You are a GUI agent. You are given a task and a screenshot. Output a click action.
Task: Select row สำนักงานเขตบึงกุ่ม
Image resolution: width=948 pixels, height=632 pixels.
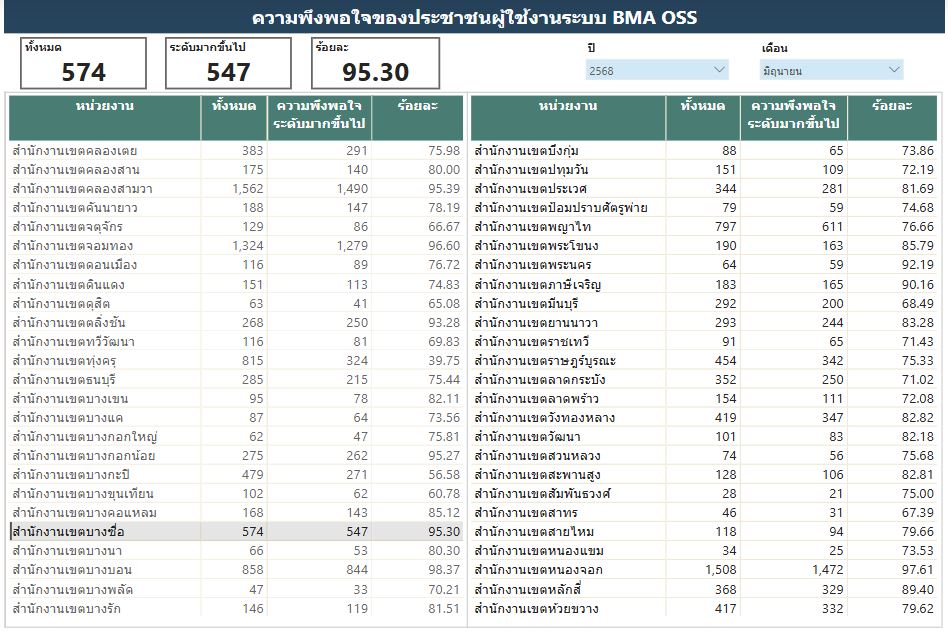coord(704,151)
